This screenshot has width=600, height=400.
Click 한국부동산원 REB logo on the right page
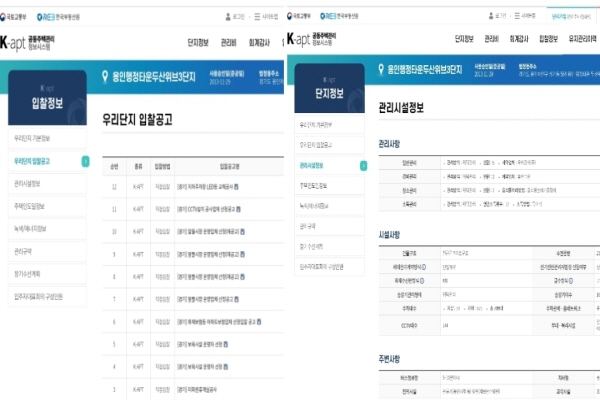click(x=339, y=16)
